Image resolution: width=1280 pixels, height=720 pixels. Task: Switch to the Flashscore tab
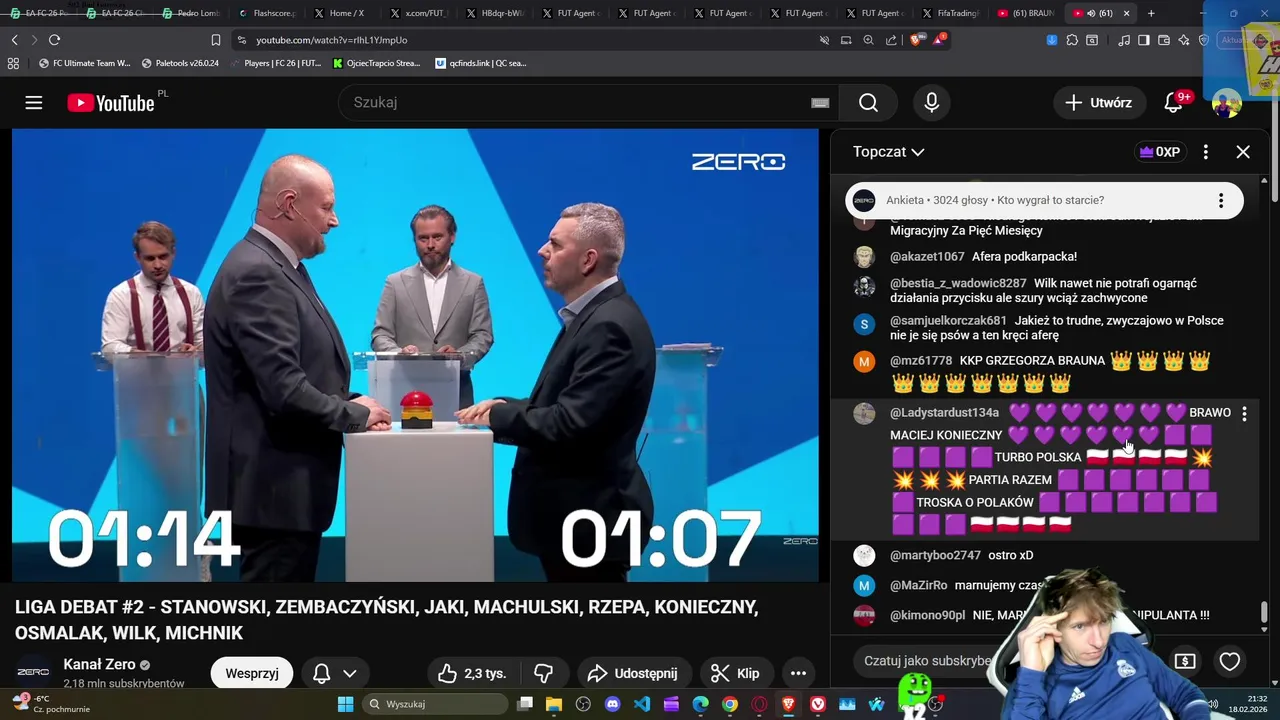(266, 13)
